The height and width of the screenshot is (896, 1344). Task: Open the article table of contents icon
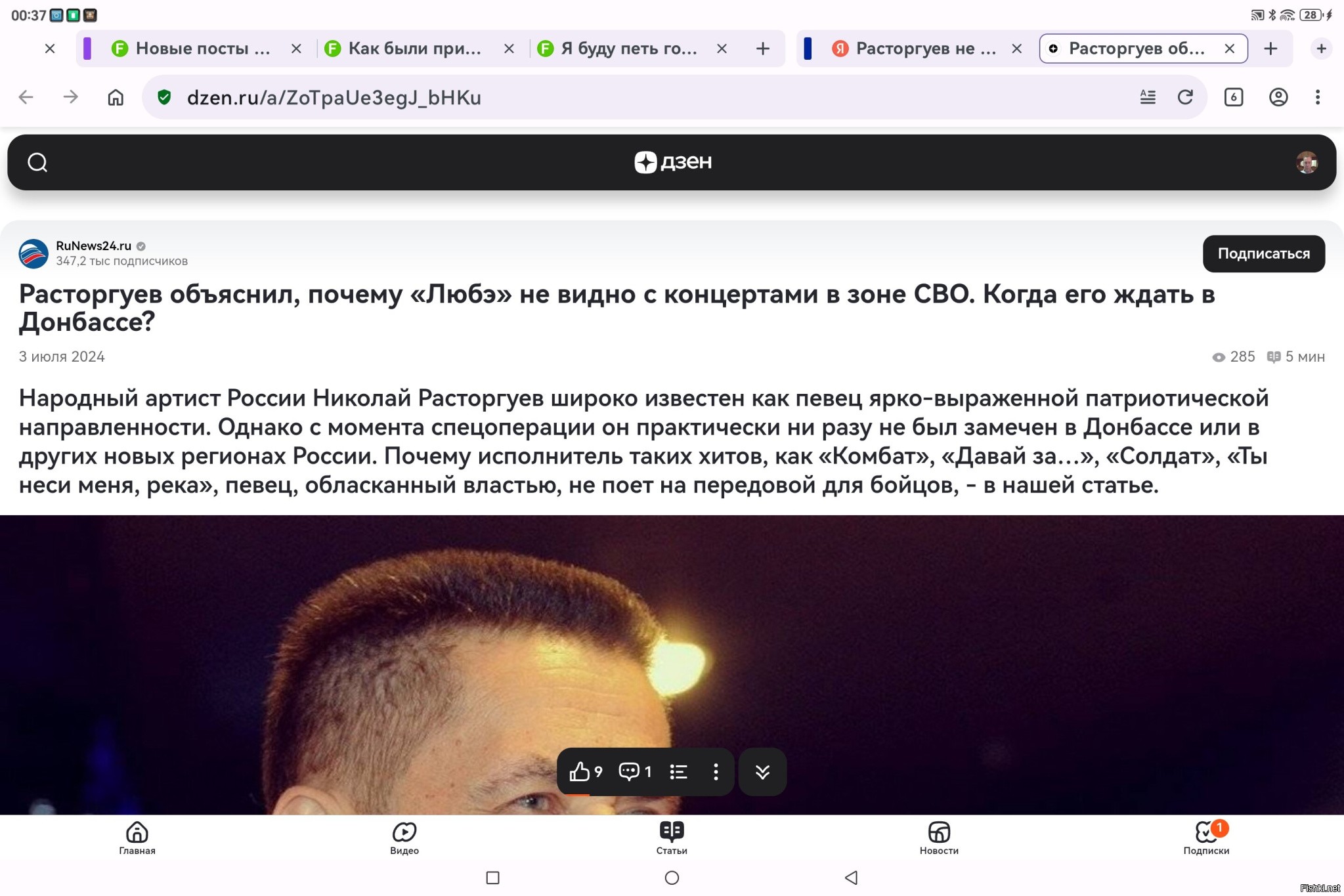679,771
